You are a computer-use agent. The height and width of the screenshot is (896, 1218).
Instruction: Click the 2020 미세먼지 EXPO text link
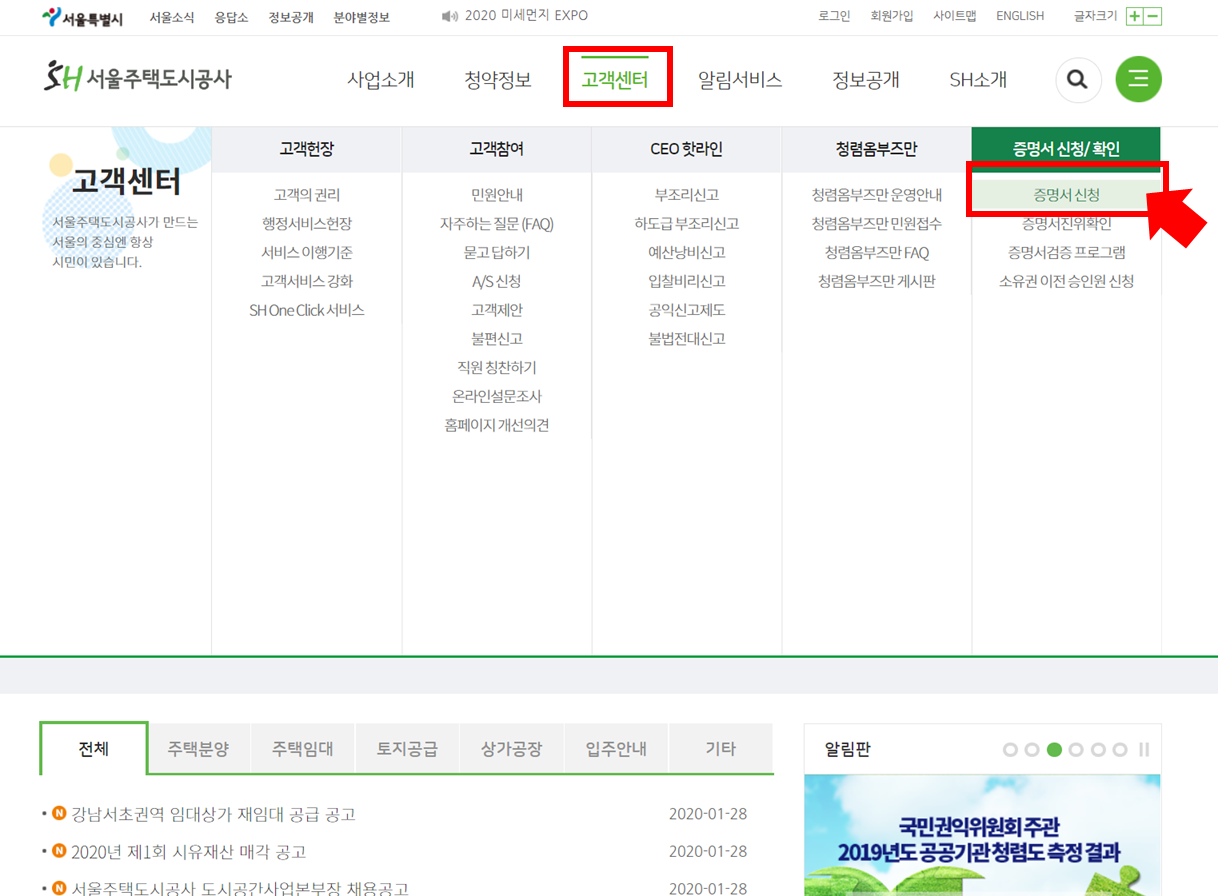(526, 16)
